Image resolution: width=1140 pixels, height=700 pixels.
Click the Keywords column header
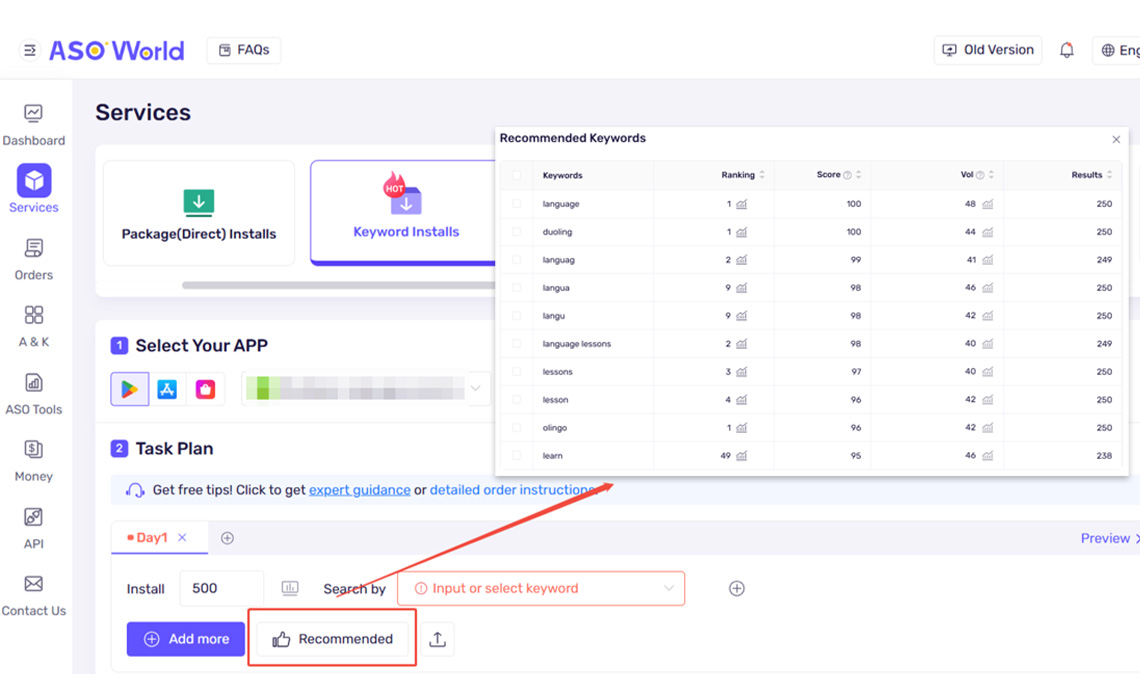click(x=562, y=175)
